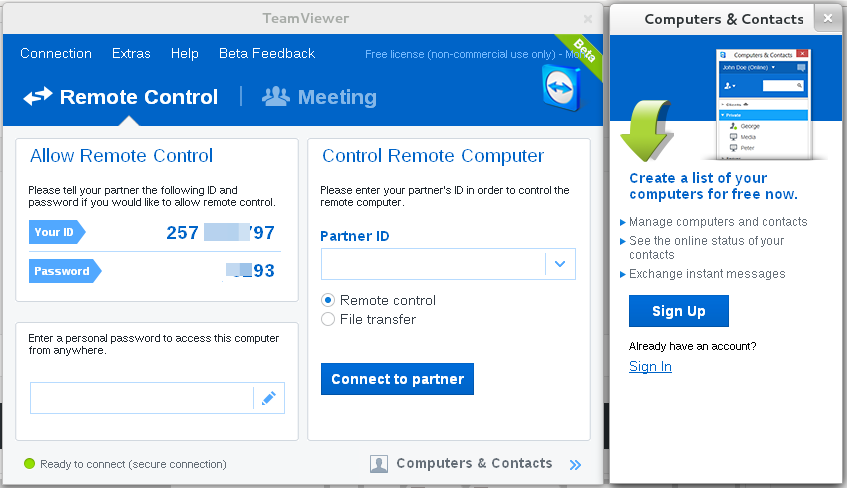Open the Extras menu
Screen dimensions: 847x488
coord(131,53)
